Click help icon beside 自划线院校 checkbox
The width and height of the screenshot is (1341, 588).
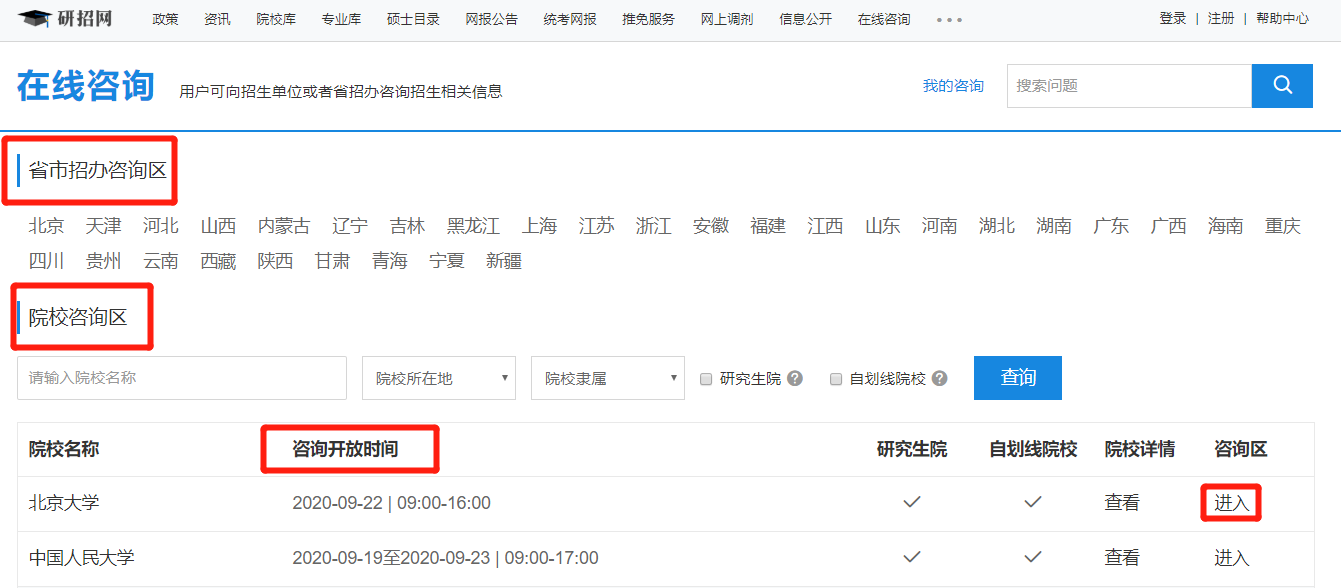click(938, 379)
